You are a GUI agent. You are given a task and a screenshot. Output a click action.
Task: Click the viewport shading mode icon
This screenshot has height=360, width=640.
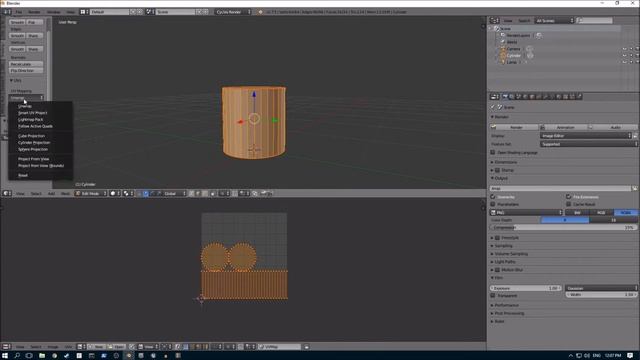click(x=114, y=193)
